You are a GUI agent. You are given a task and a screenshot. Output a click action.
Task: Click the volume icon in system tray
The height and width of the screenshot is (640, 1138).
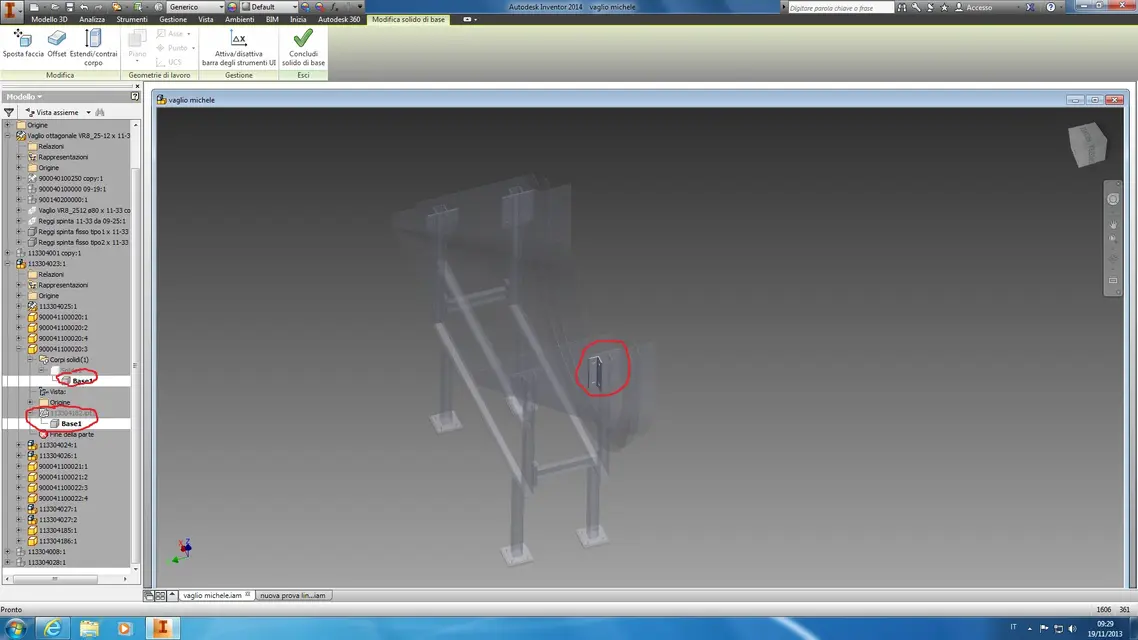pos(1072,628)
